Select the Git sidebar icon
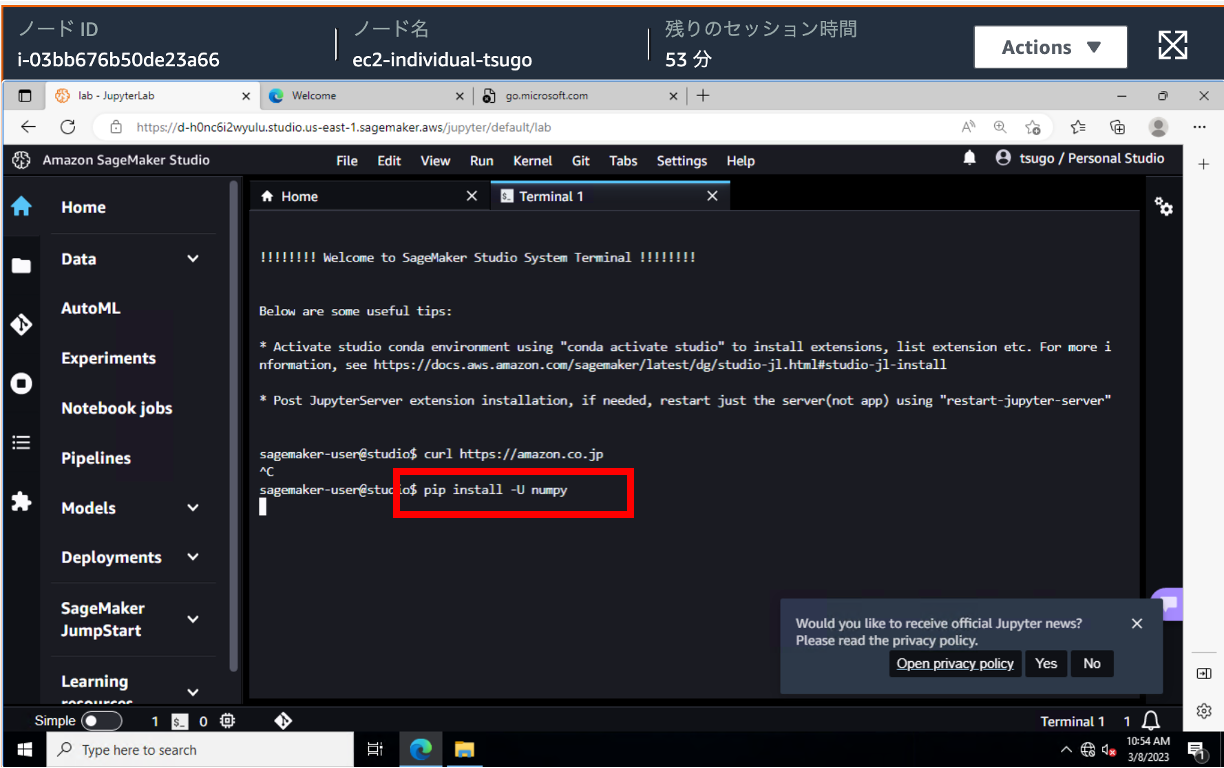1224x768 pixels. 22,323
